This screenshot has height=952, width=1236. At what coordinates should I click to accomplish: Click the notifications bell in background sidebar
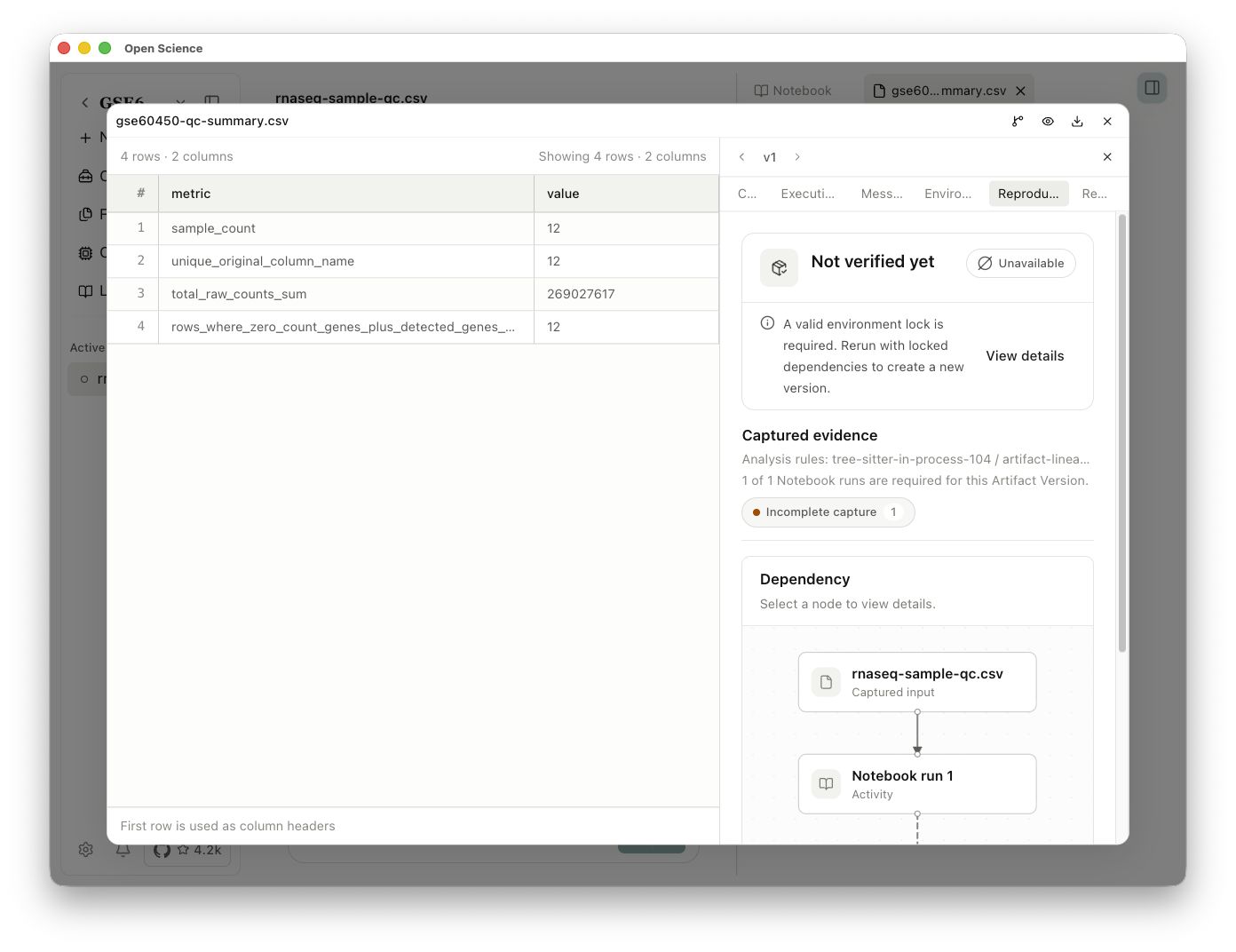(x=123, y=850)
